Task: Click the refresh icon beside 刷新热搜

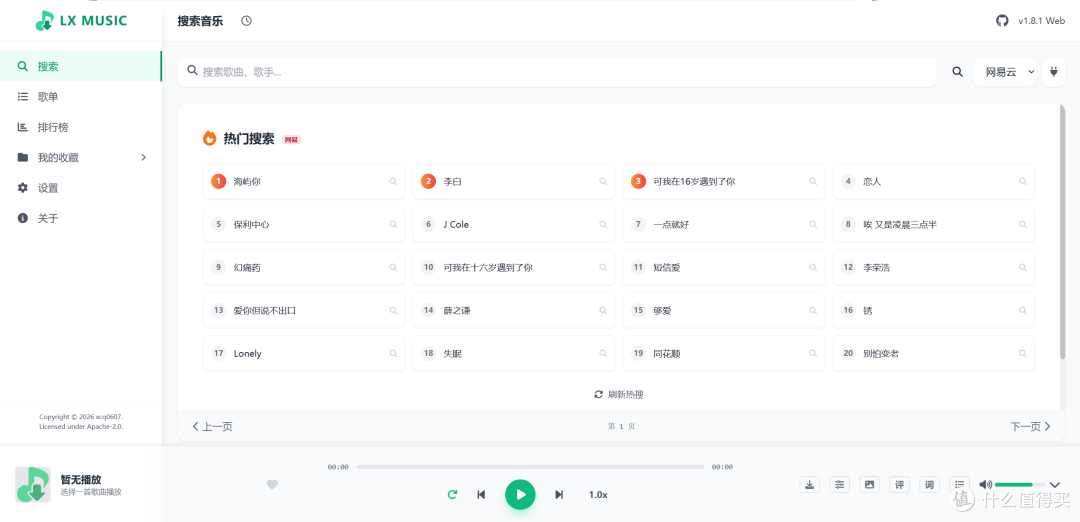Action: click(599, 395)
